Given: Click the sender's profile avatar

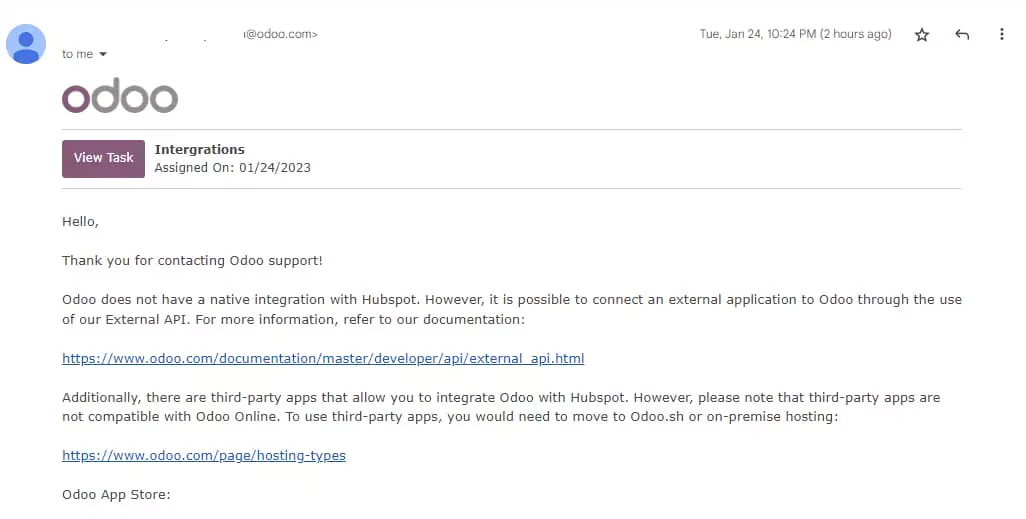Looking at the screenshot, I should click(26, 44).
